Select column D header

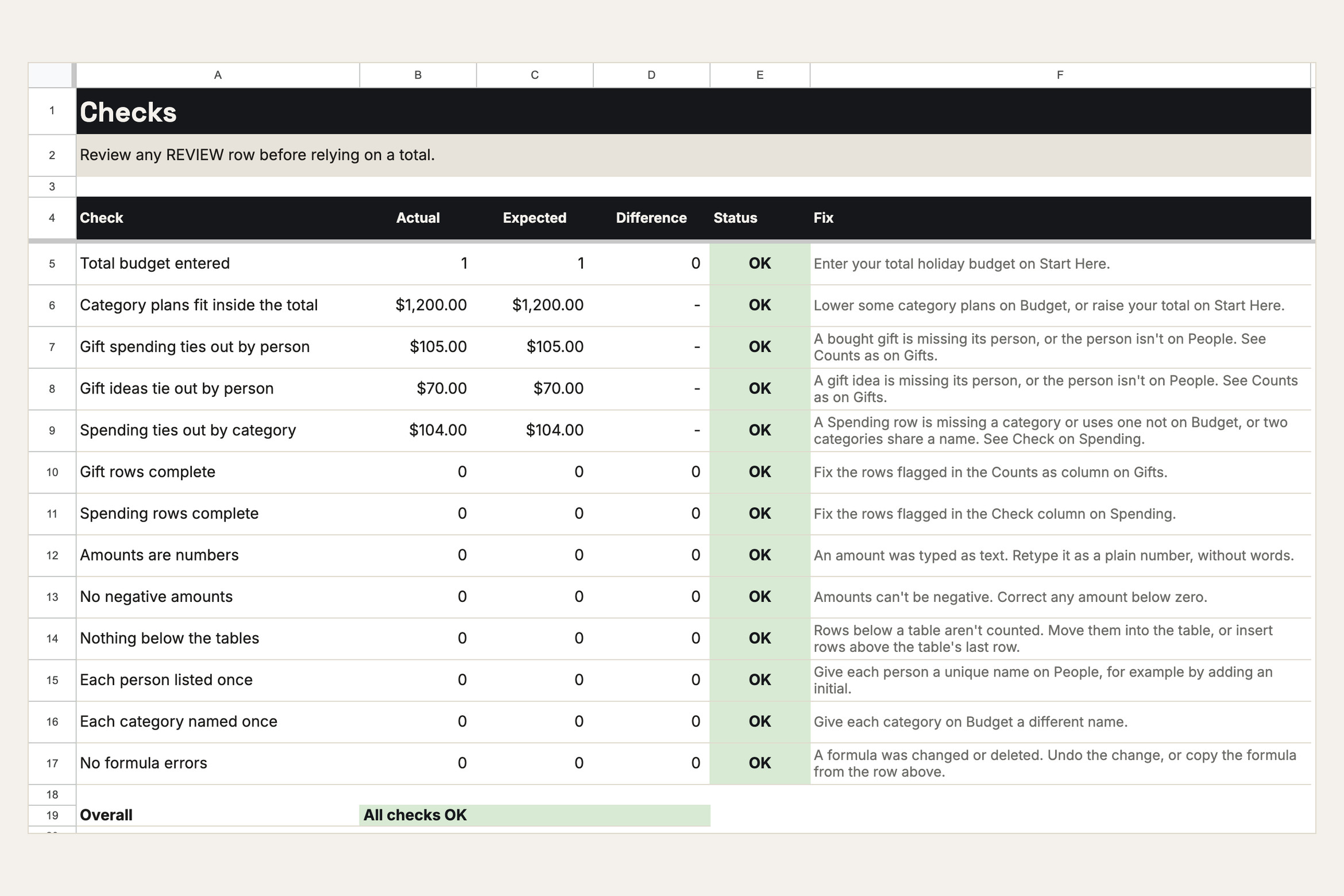[651, 75]
